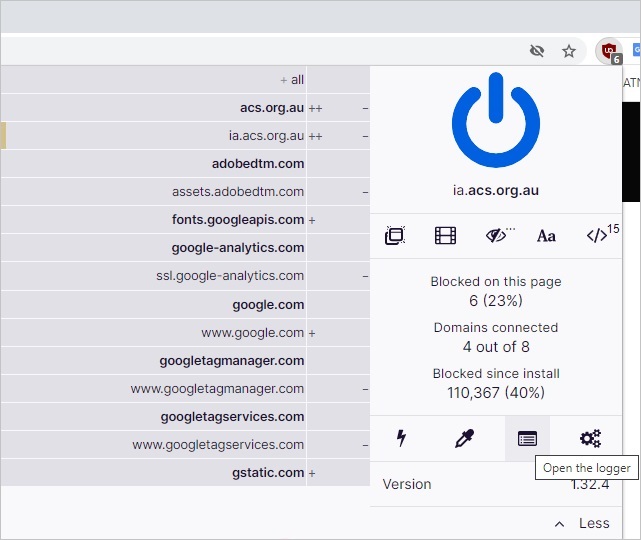The width and height of the screenshot is (641, 540).
Task: Collapse panel with Less chevron
Action: click(x=582, y=523)
